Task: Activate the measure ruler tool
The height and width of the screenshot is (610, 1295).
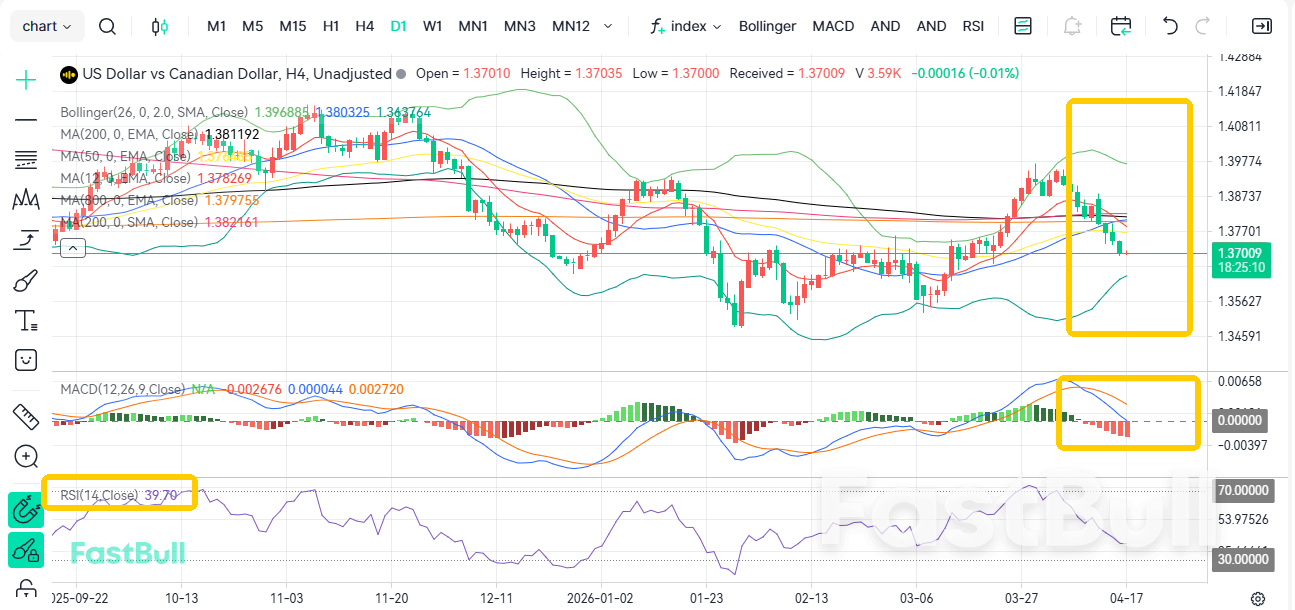Action: [x=25, y=417]
